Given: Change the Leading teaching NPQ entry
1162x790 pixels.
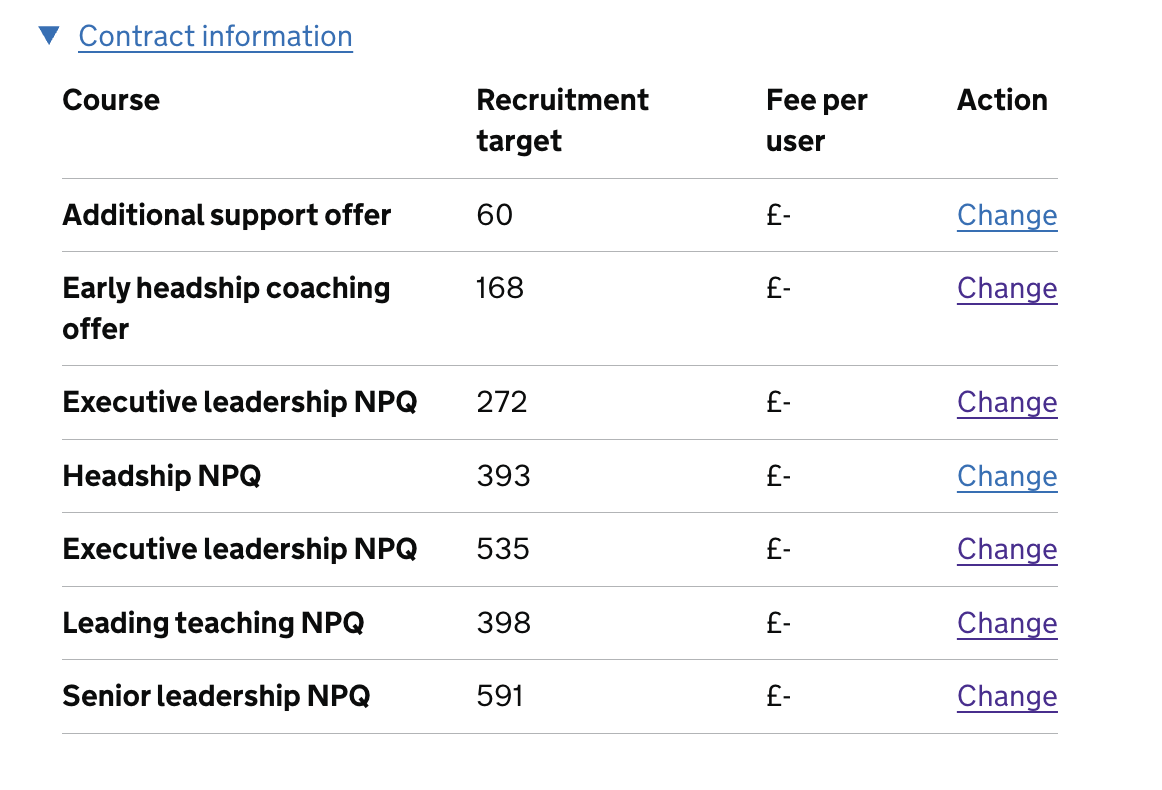Looking at the screenshot, I should pyautogui.click(x=1007, y=622).
